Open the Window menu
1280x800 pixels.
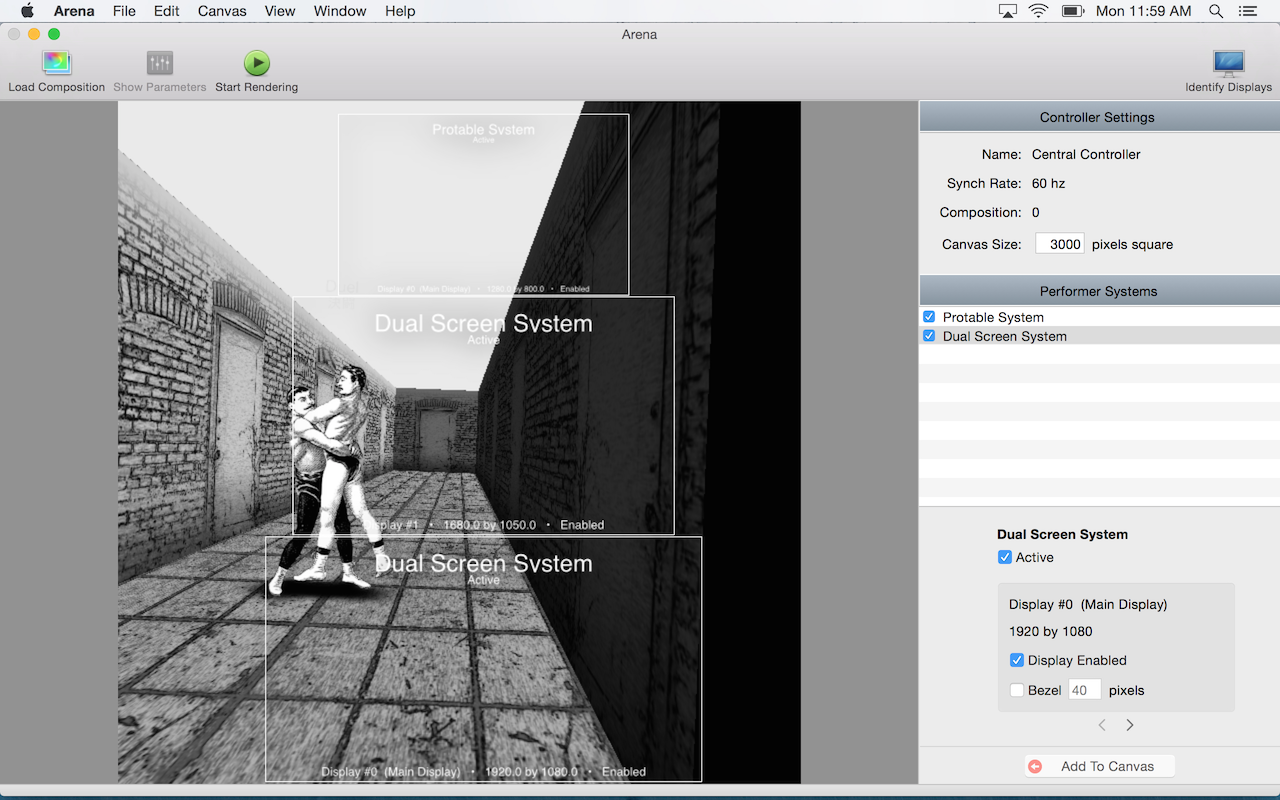tap(338, 11)
